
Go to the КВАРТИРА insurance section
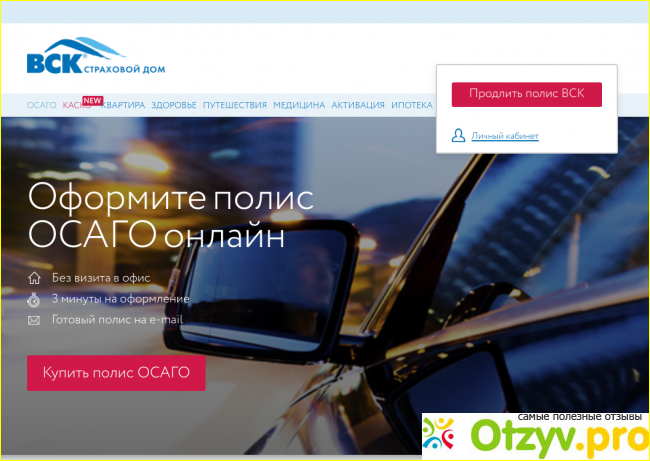point(125,105)
